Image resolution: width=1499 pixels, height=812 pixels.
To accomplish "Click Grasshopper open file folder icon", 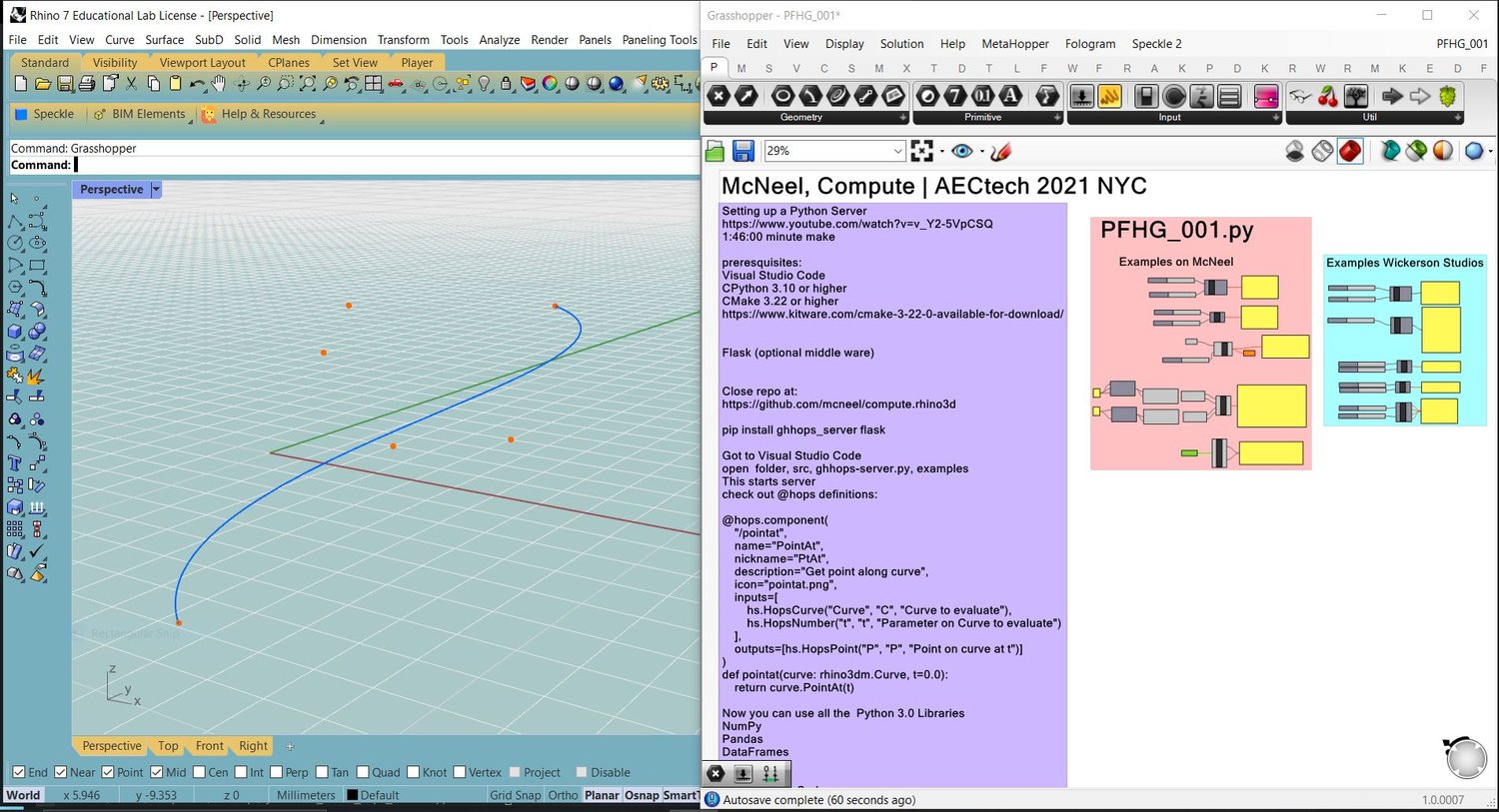I will pyautogui.click(x=715, y=151).
